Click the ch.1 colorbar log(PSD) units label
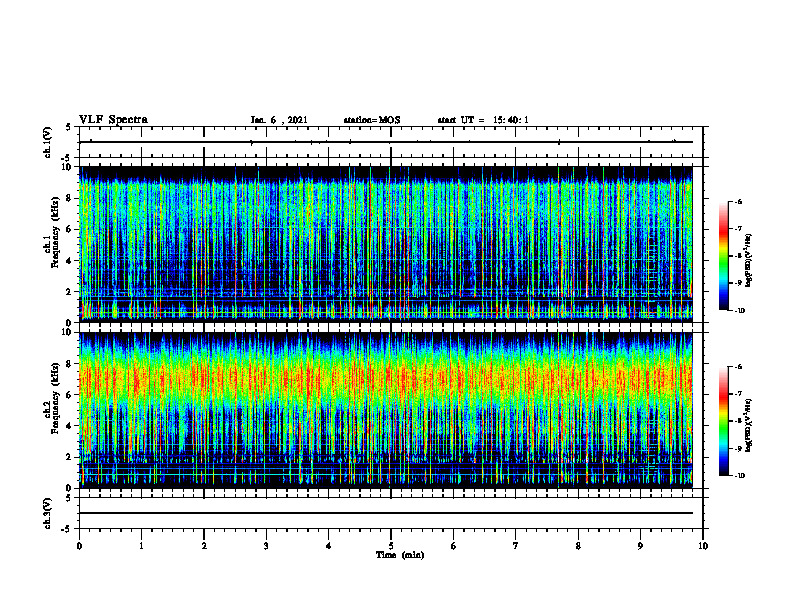 tap(749, 261)
